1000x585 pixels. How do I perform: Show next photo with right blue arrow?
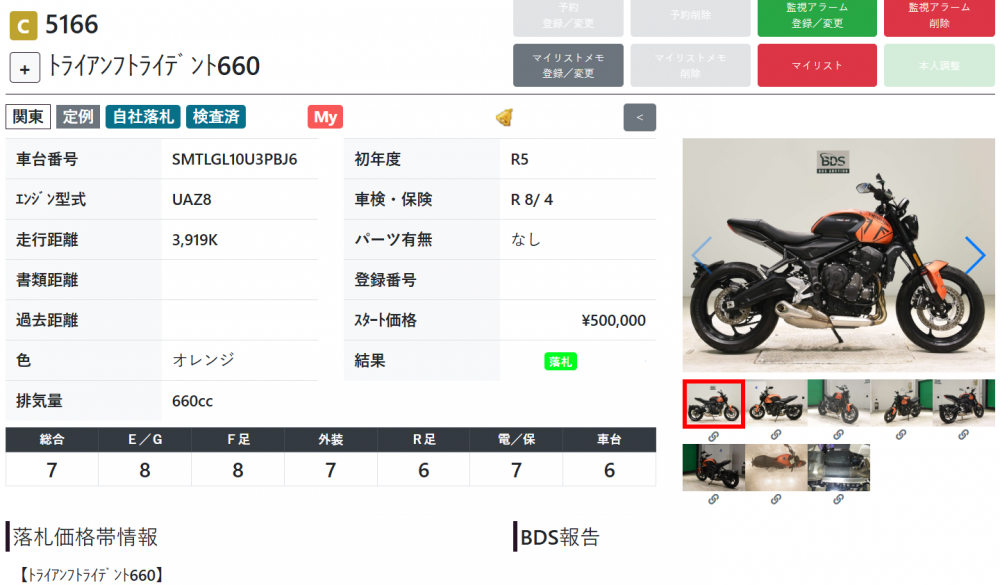[974, 255]
